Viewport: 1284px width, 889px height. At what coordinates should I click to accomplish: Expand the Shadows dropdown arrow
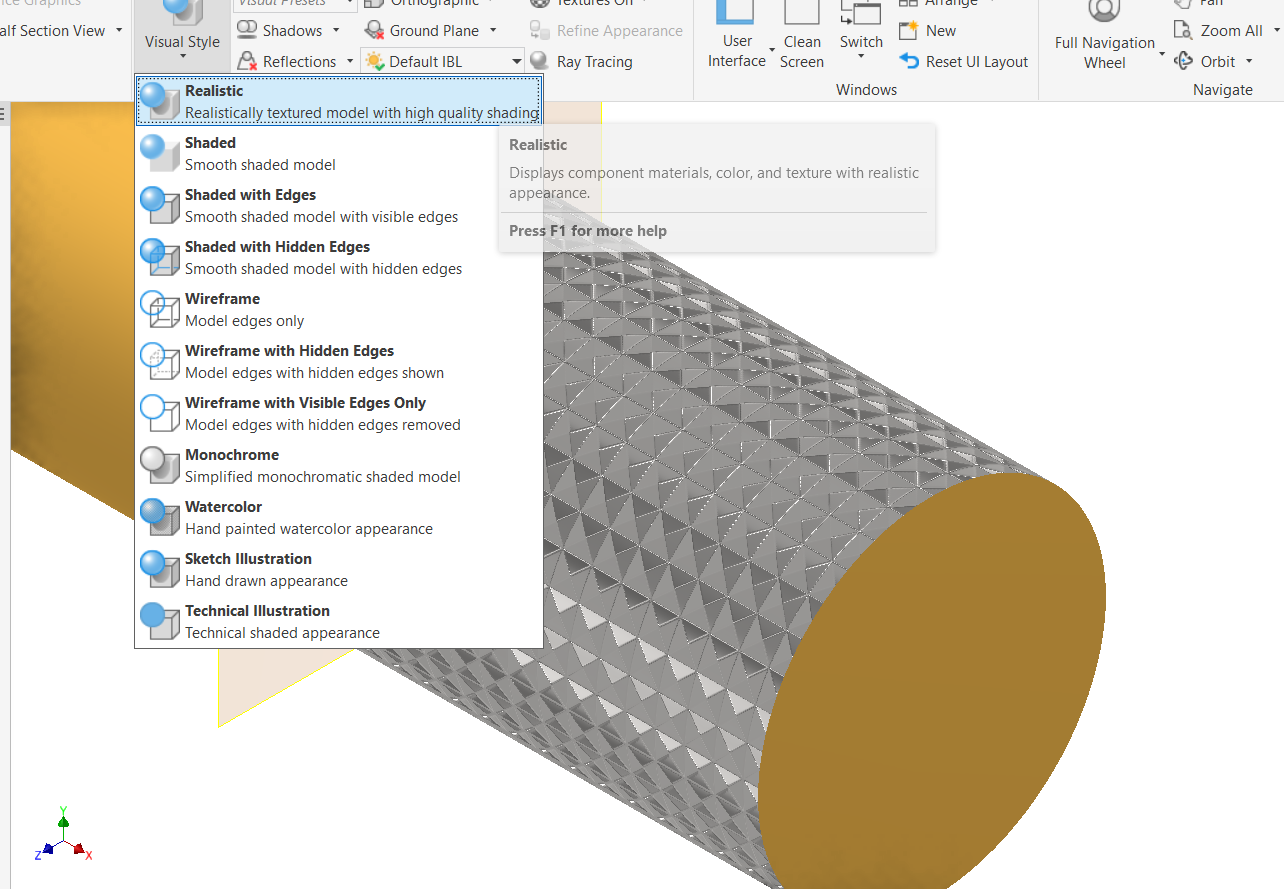pyautogui.click(x=336, y=31)
